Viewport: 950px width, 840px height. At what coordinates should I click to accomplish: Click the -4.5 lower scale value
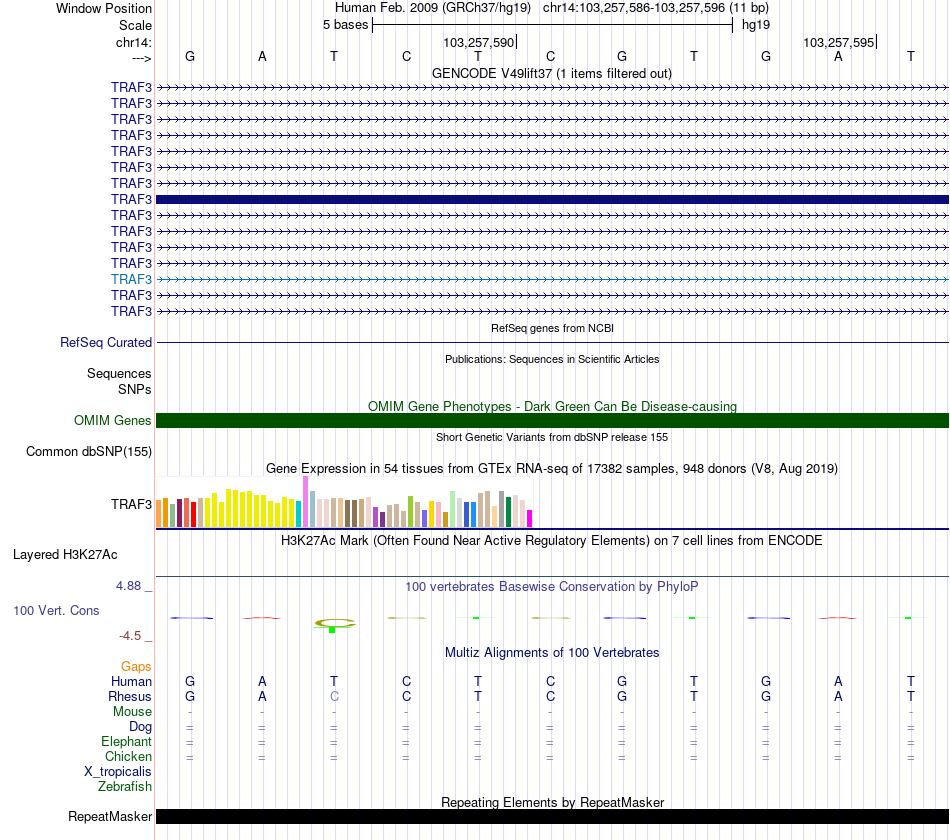[x=130, y=636]
